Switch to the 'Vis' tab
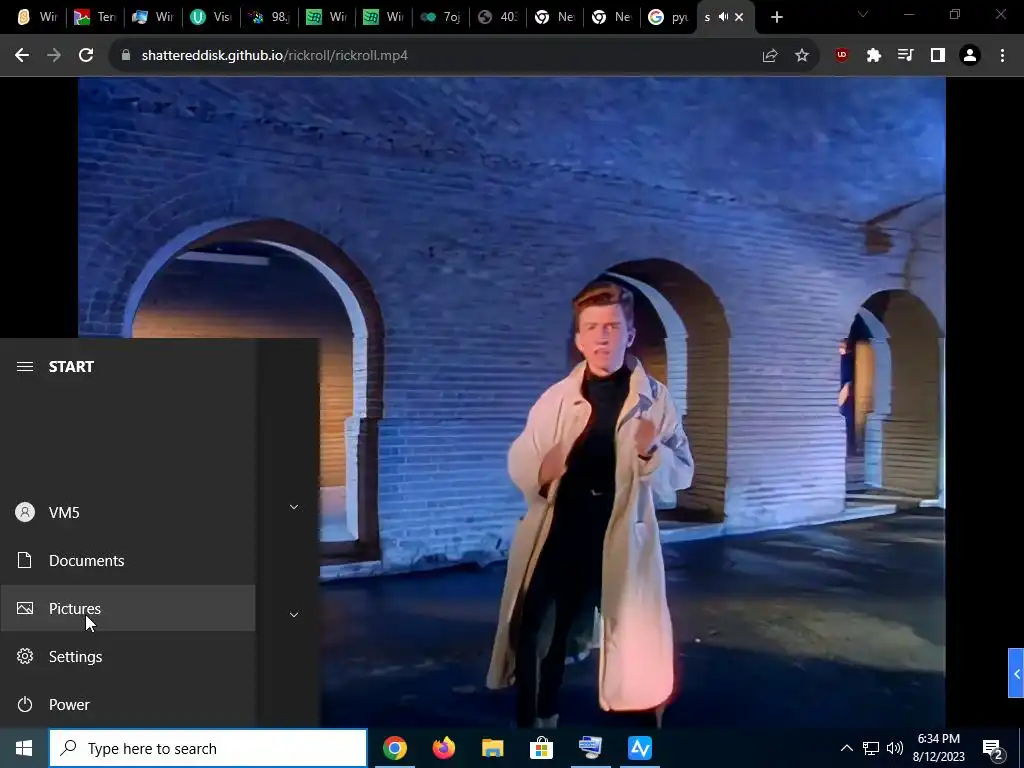The image size is (1024, 768). point(210,17)
